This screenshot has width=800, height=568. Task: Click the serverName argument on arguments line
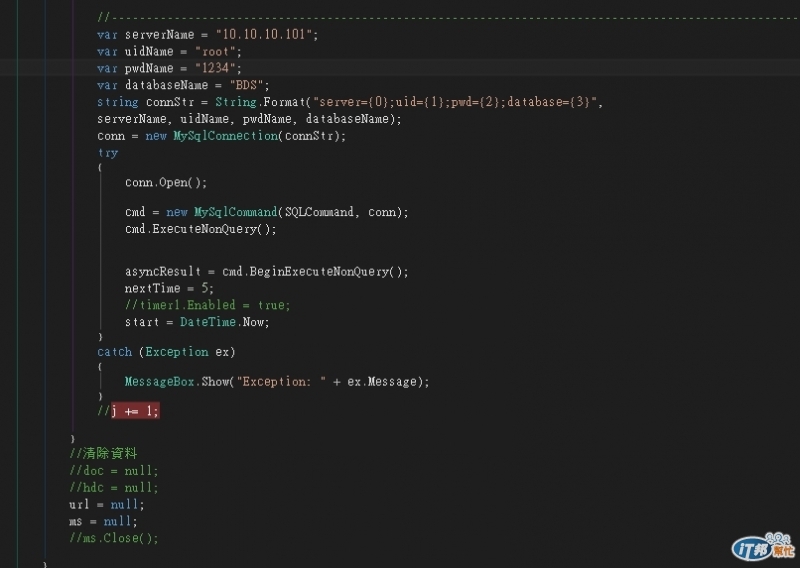click(131, 119)
